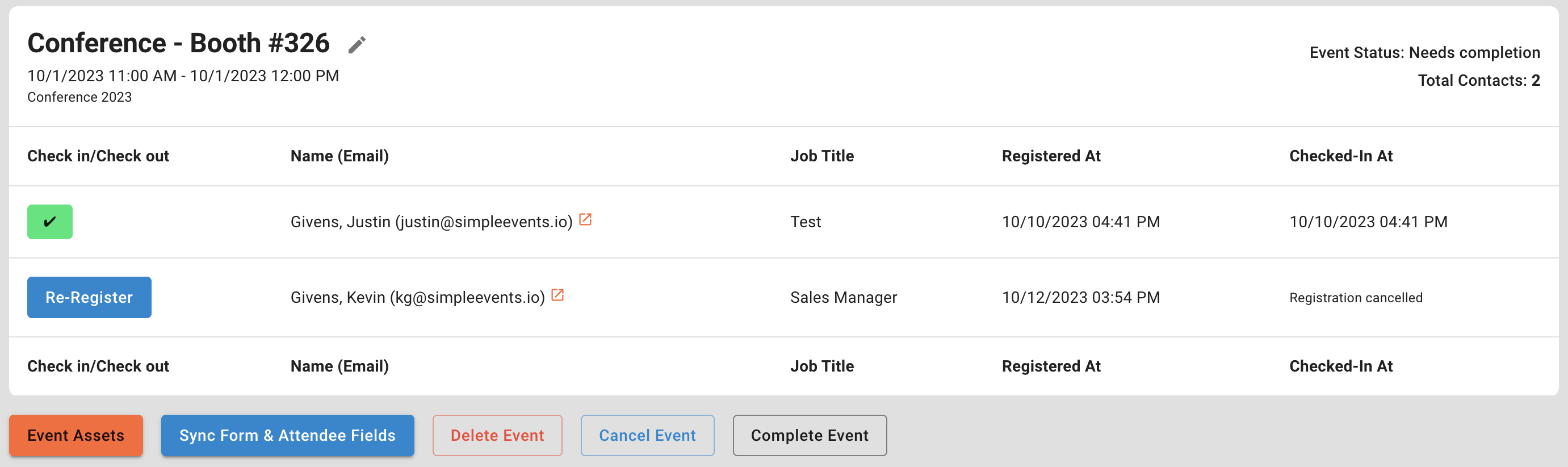
Task: Mark the event as Complete
Action: tap(810, 435)
